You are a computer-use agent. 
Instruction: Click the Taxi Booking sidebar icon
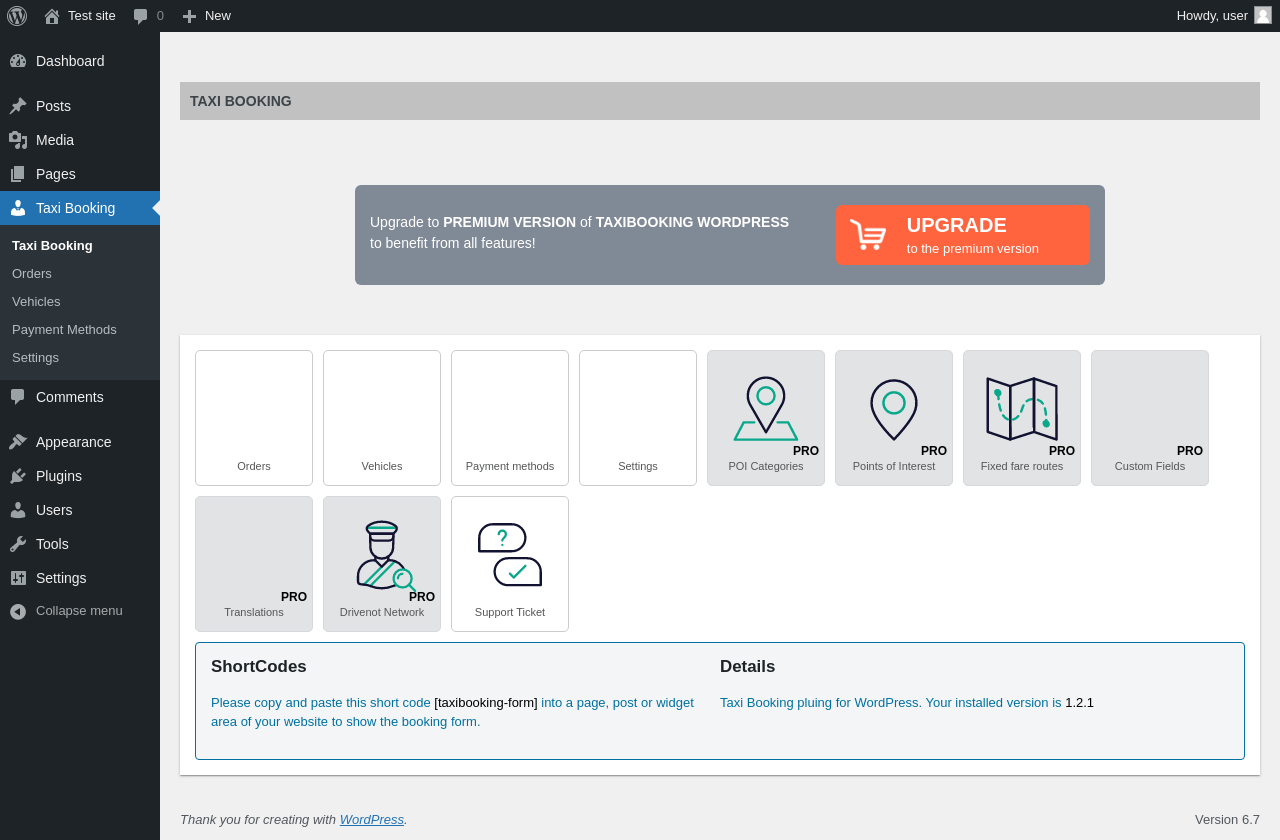tap(18, 208)
